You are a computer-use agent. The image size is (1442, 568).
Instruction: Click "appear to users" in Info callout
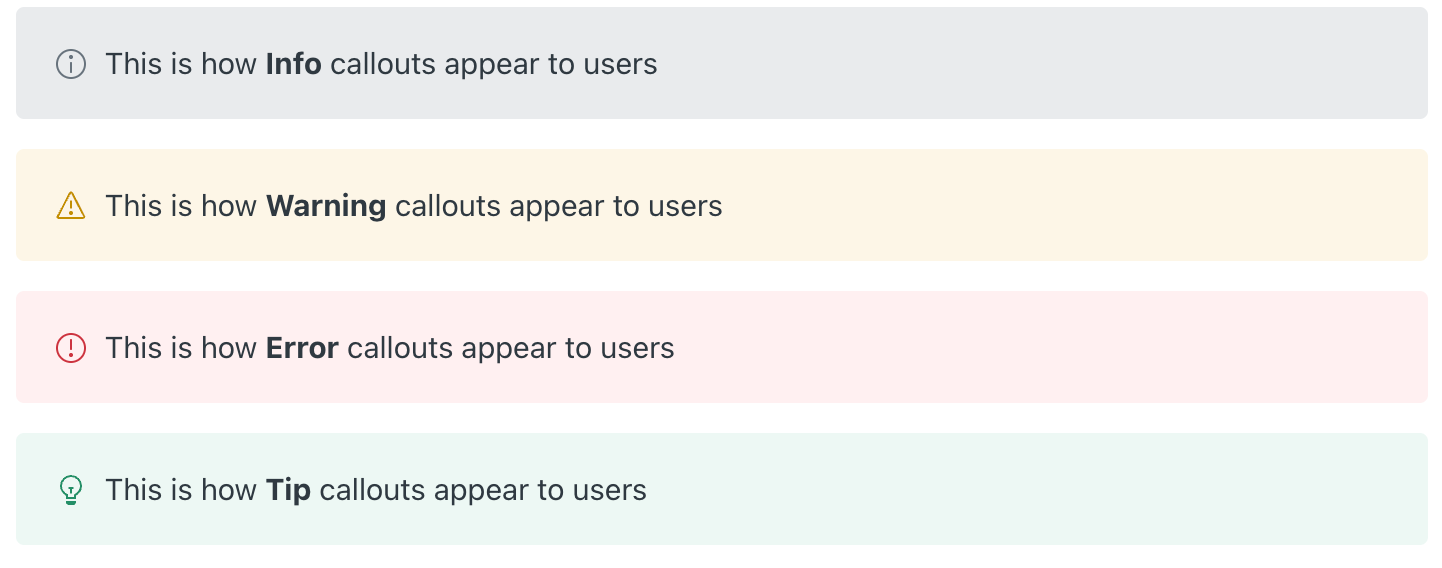pos(551,66)
